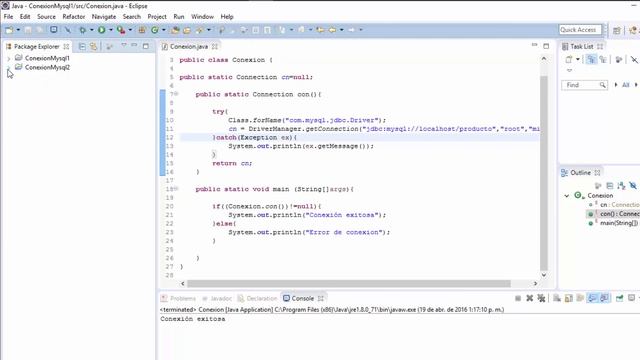This screenshot has width=640, height=360.
Task: Run the program with green Run icon
Action: pyautogui.click(x=102, y=30)
